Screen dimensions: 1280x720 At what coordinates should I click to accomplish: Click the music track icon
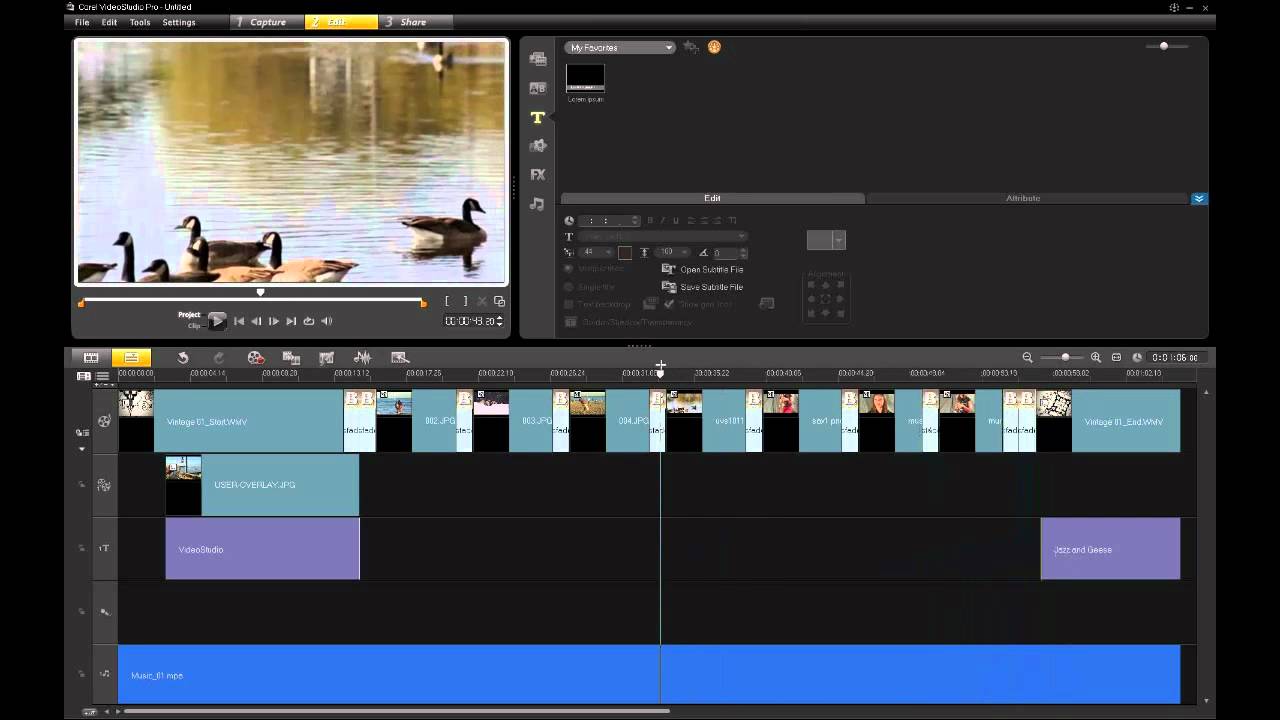[104, 674]
